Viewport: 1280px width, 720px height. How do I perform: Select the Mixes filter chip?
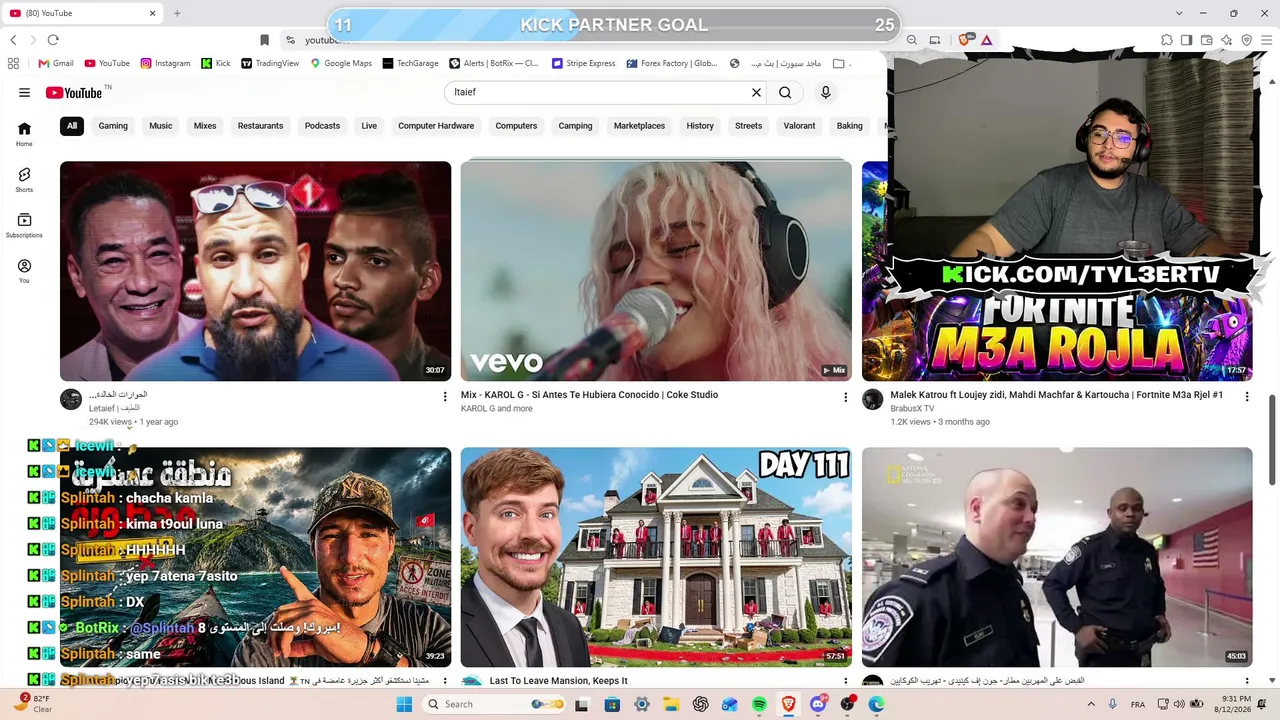[x=205, y=126]
